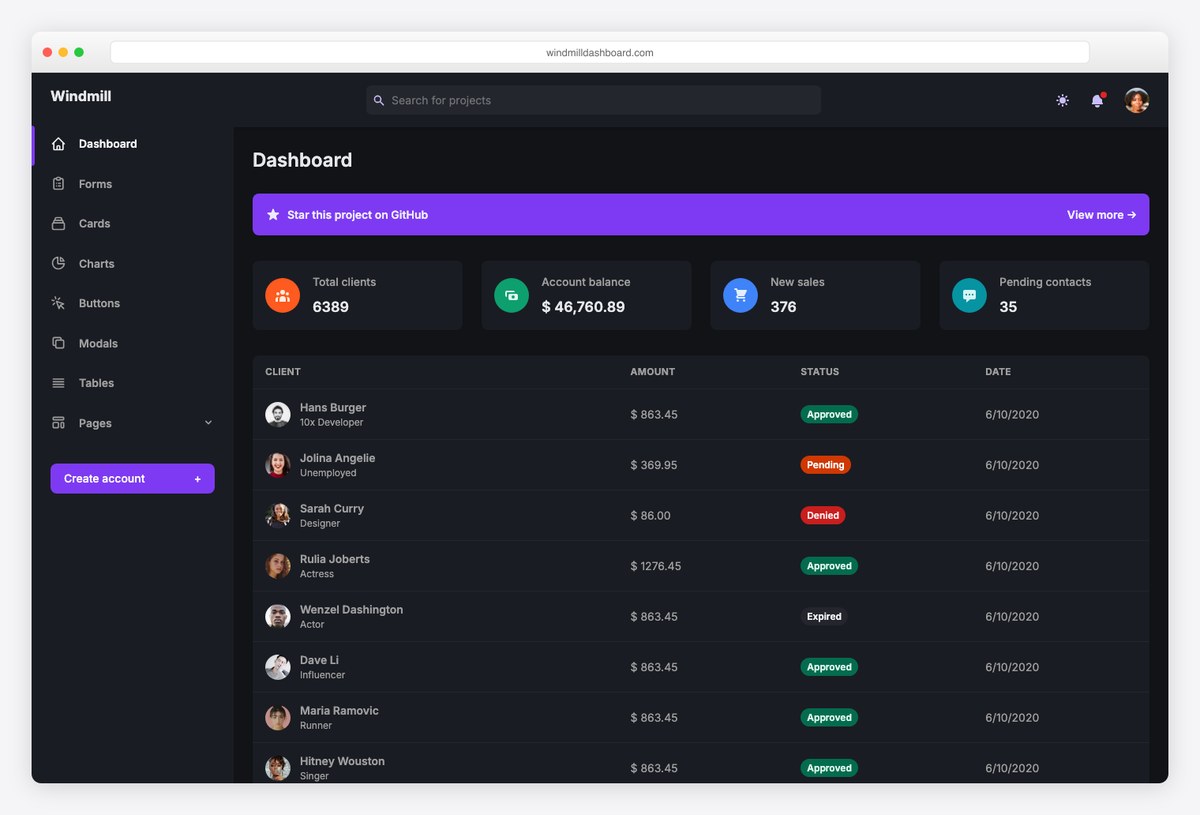1200x815 pixels.
Task: Select the DATE column header
Action: tap(998, 372)
